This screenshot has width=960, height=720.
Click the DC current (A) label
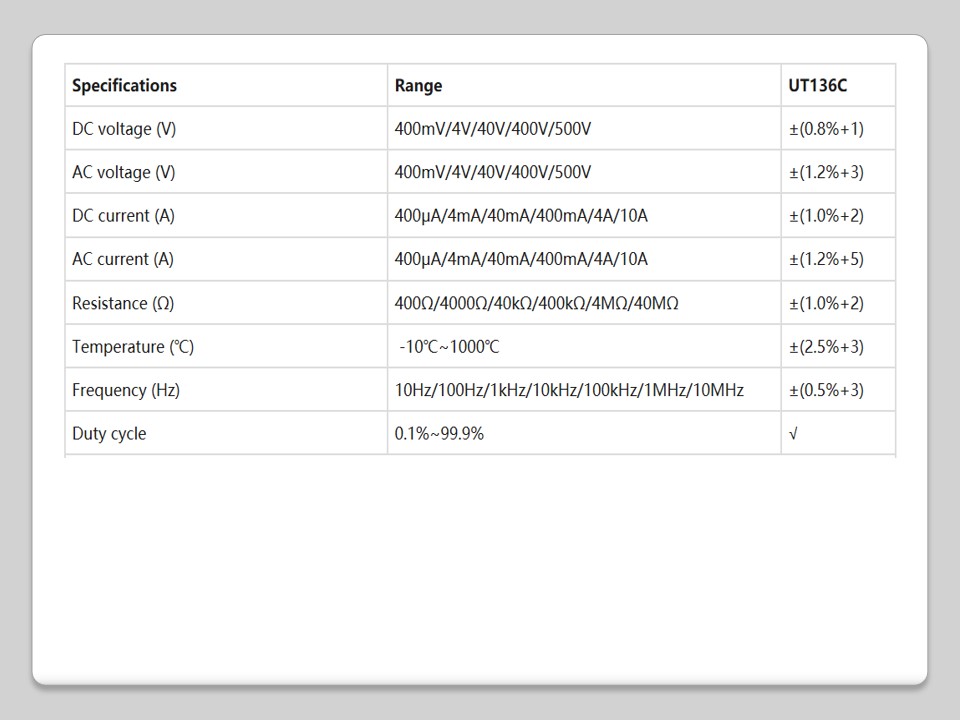click(123, 216)
